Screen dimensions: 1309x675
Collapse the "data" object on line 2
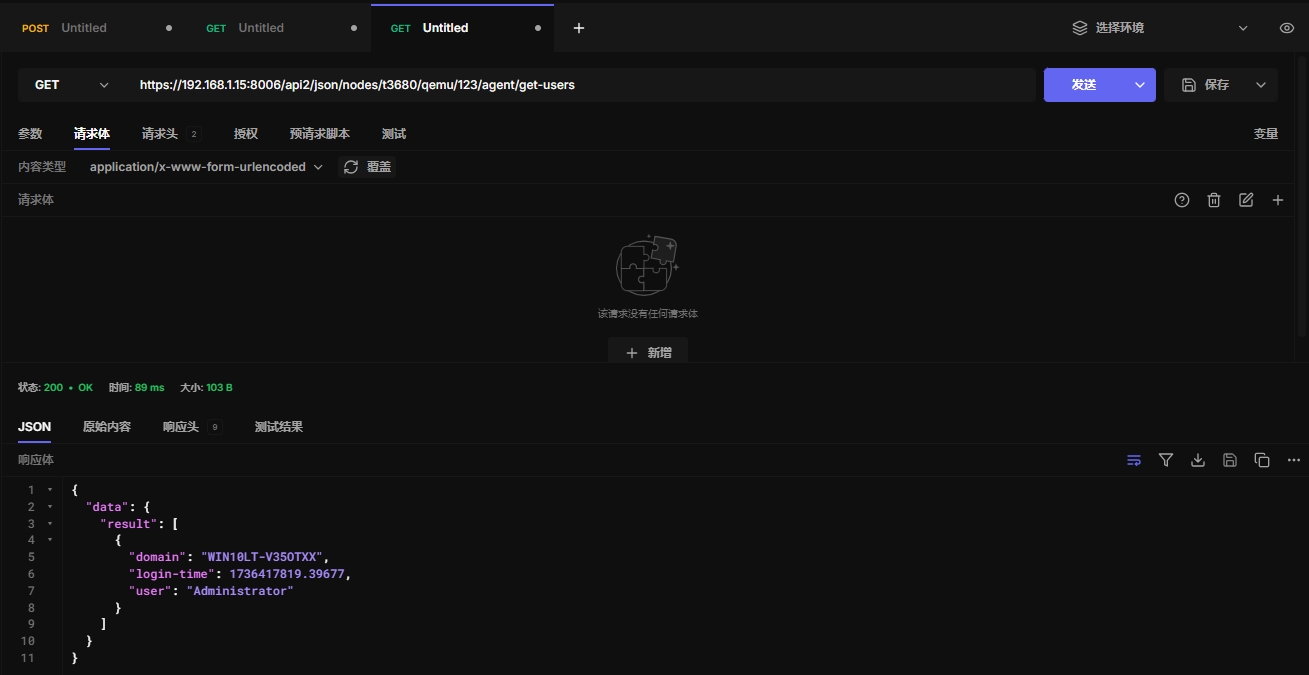[50, 507]
